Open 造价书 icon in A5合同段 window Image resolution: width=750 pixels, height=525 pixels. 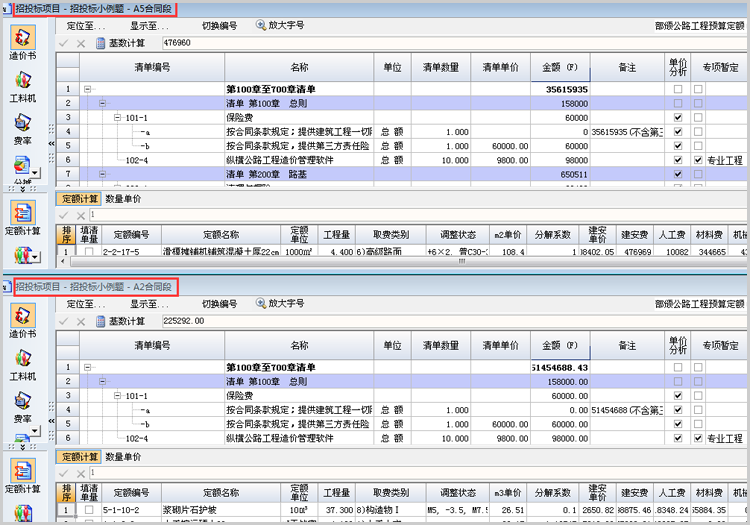(23, 38)
